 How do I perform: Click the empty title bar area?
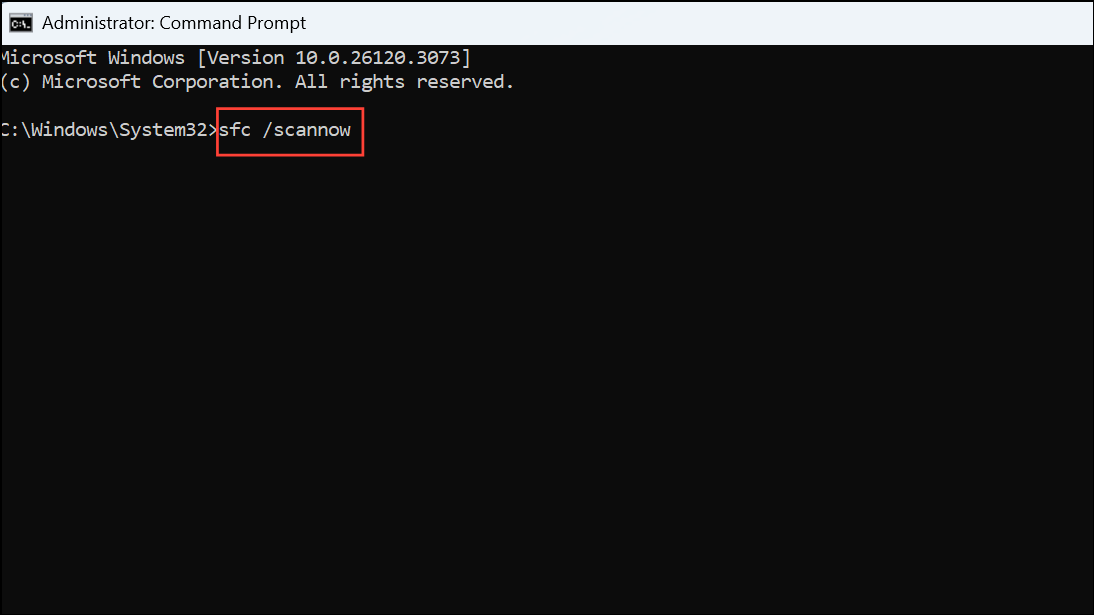tap(698, 23)
